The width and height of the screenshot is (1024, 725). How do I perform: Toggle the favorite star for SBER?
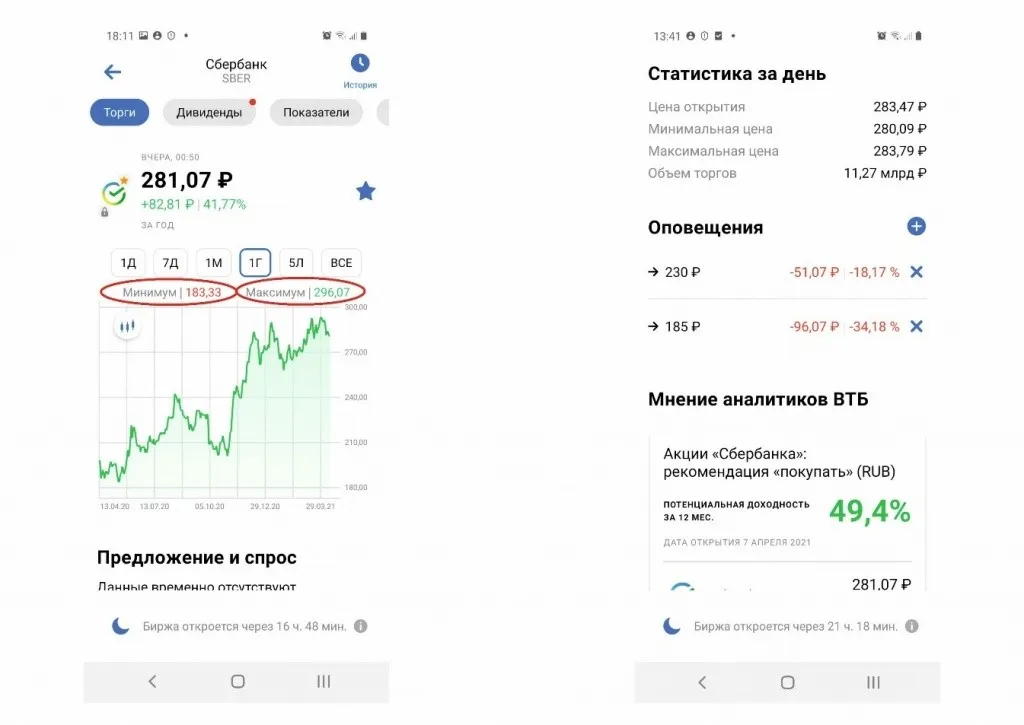coord(366,191)
